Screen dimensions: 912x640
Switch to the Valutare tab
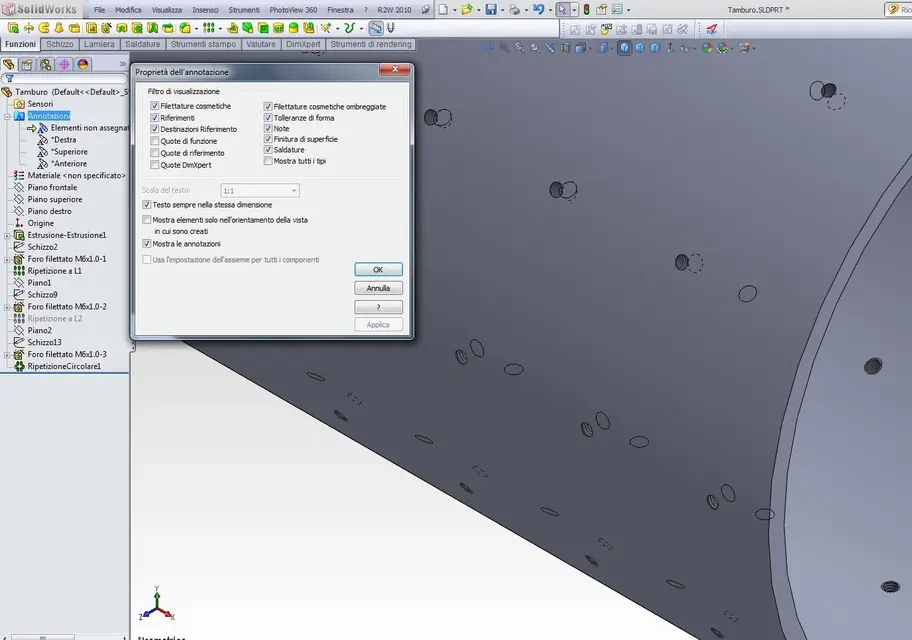[x=261, y=44]
